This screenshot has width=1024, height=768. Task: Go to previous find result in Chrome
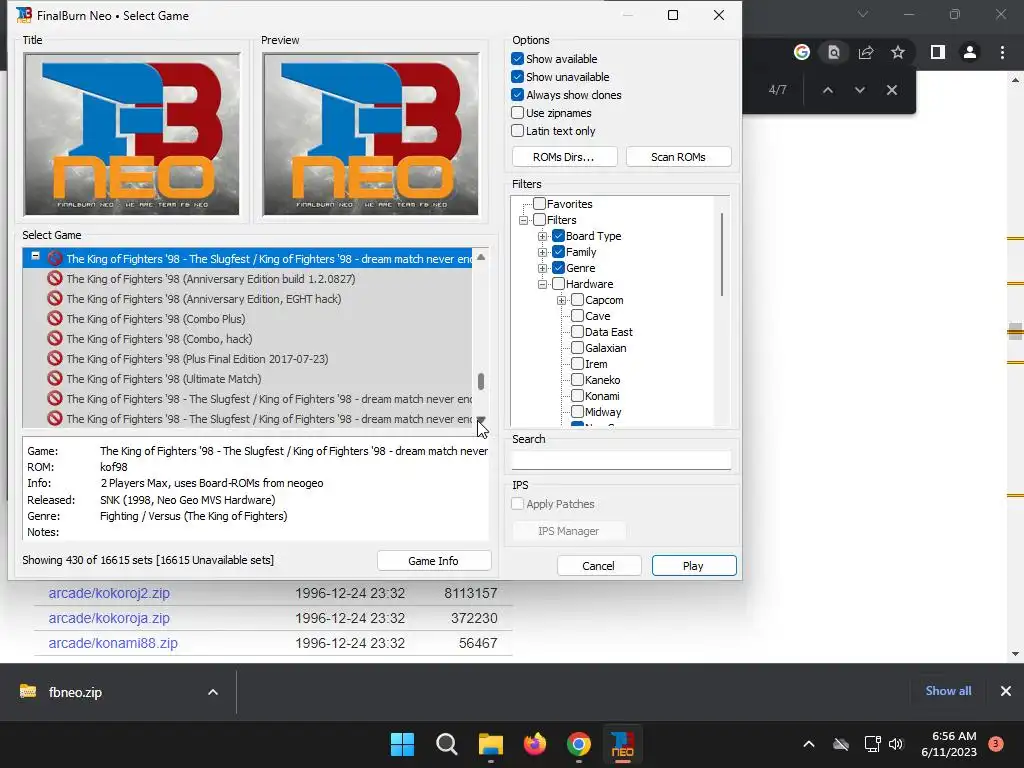click(x=827, y=90)
